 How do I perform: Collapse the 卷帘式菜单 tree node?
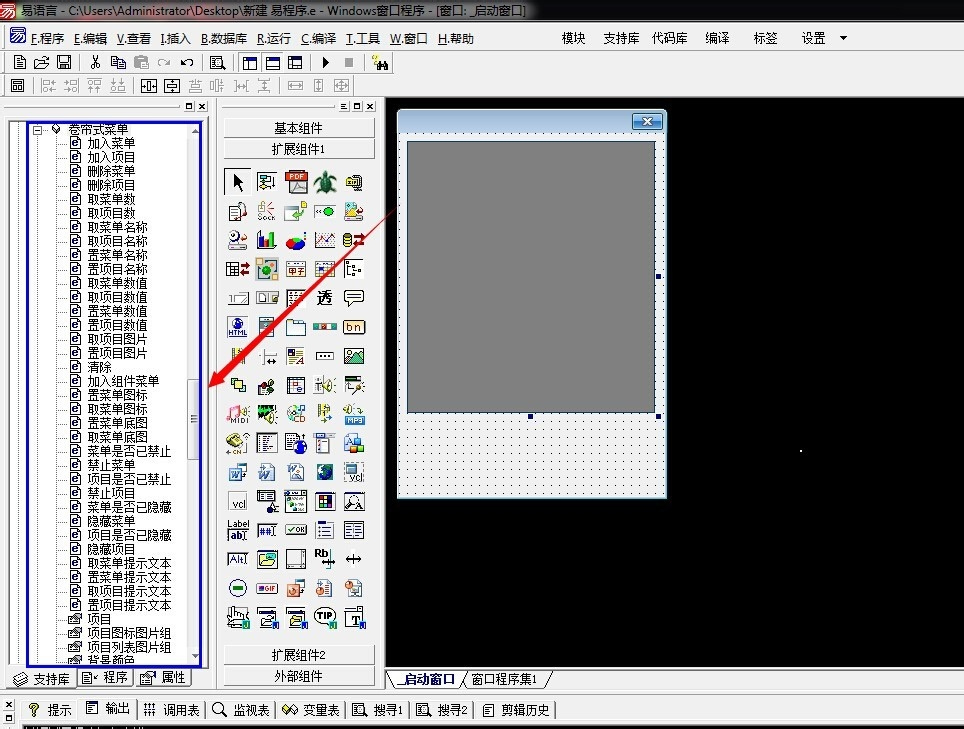point(38,130)
